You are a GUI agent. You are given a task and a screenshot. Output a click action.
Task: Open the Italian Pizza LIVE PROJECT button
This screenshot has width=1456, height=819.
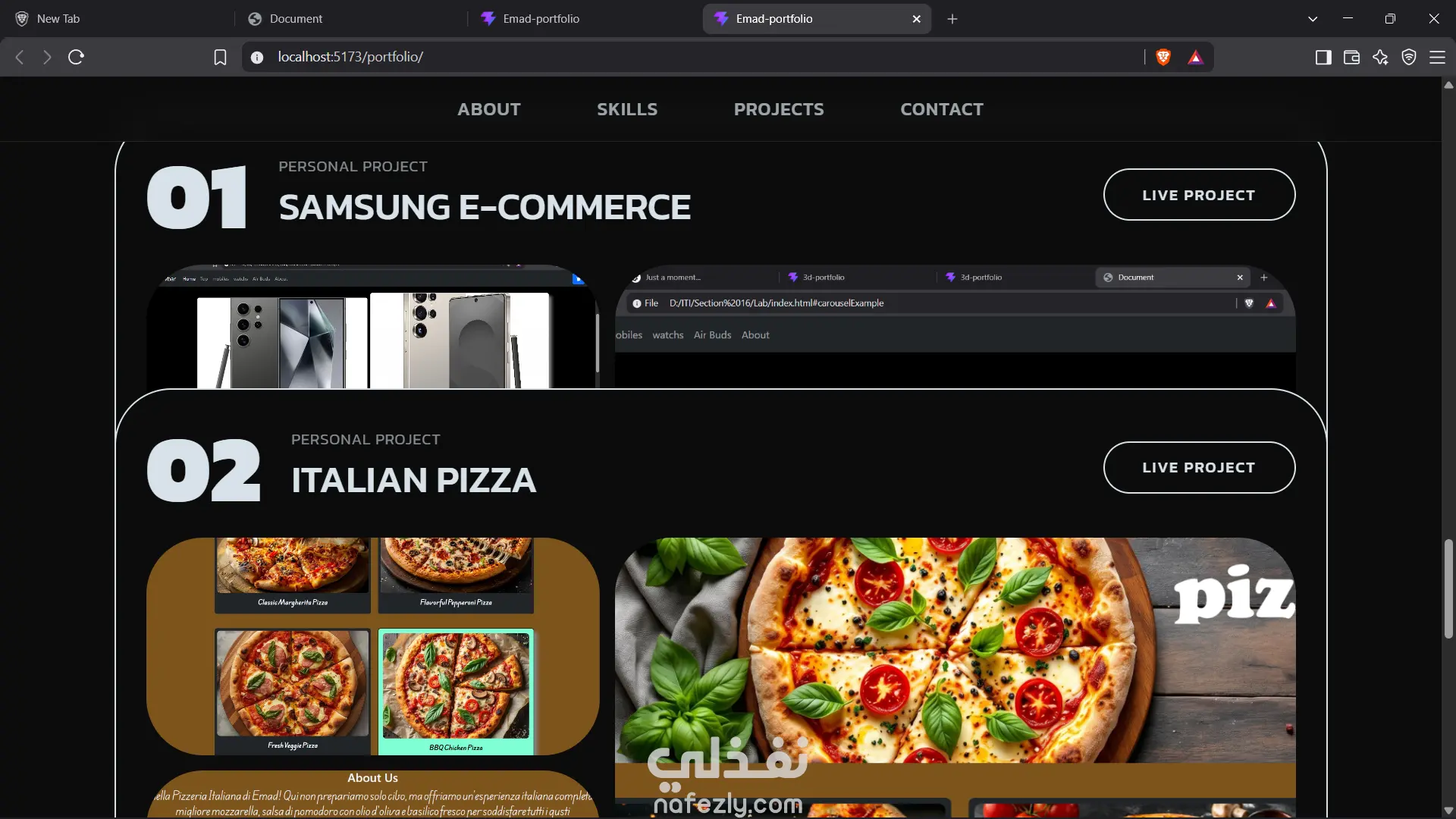point(1199,467)
